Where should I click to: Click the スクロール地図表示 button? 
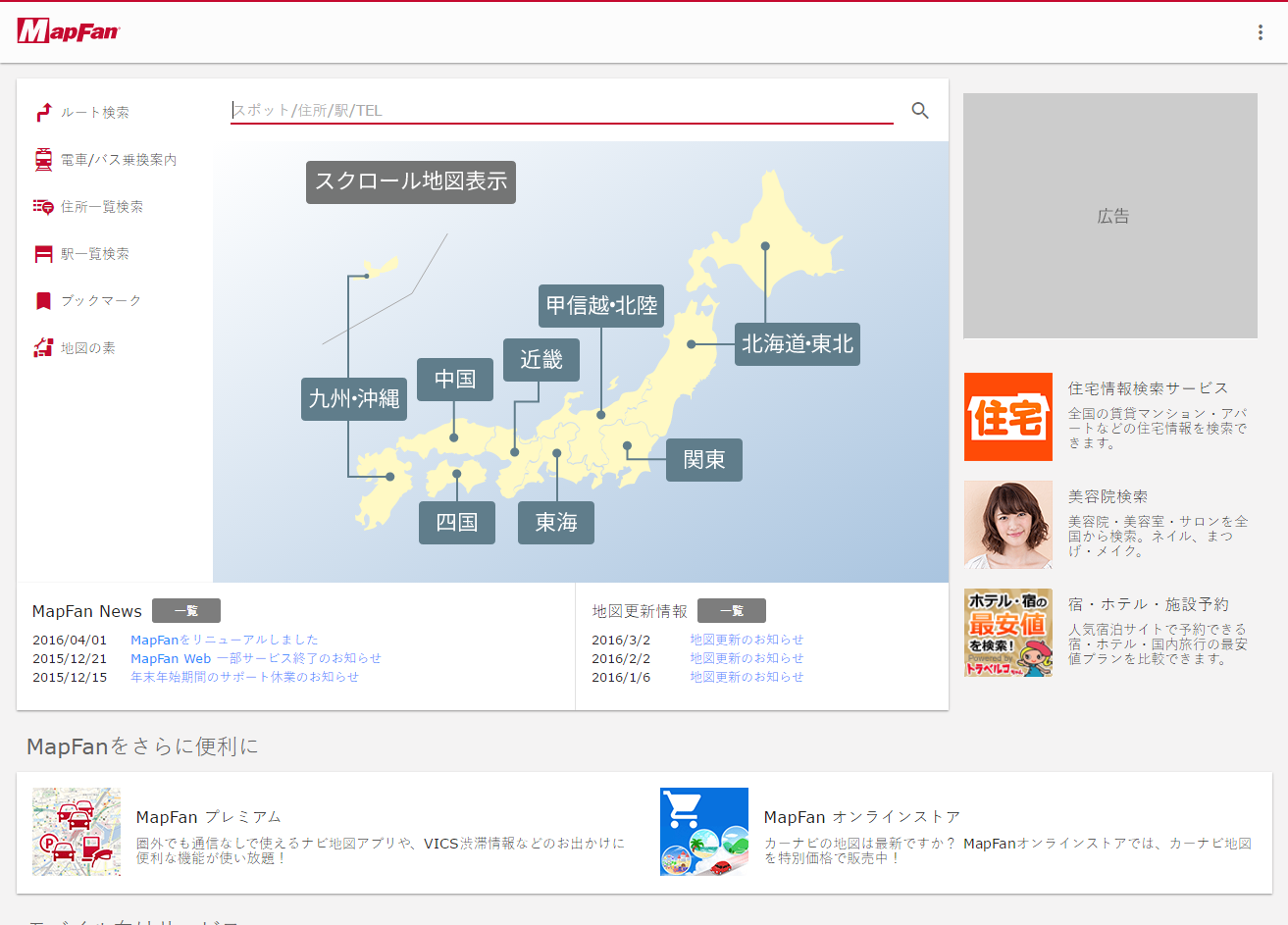click(x=411, y=182)
